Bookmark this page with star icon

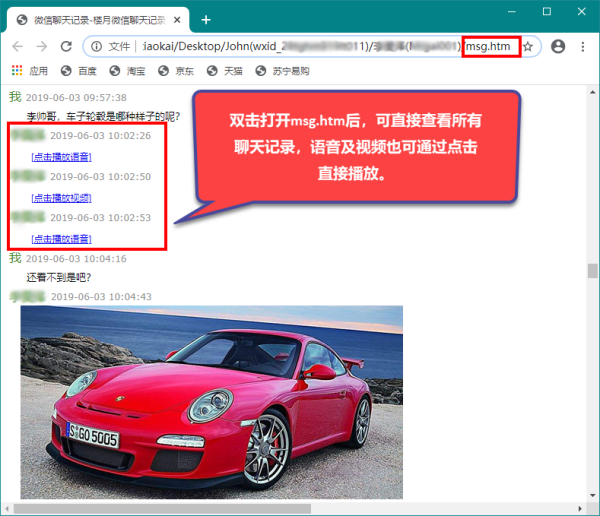coord(528,47)
